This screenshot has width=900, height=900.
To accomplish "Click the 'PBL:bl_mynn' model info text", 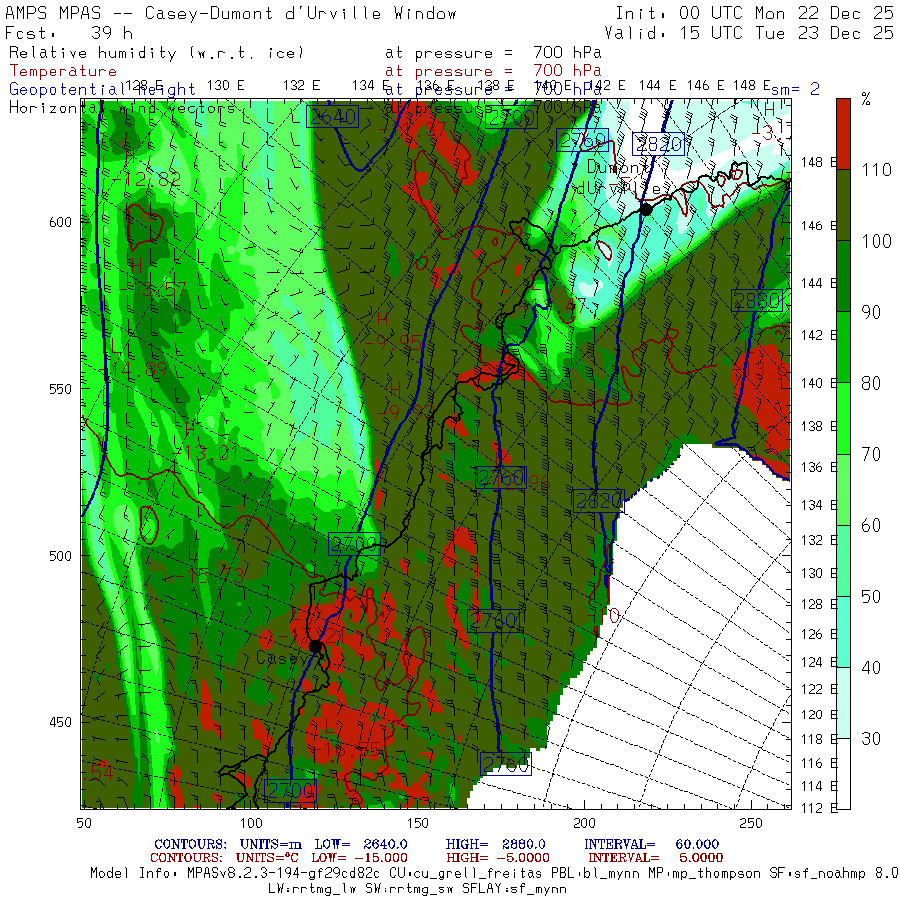I will [594, 874].
